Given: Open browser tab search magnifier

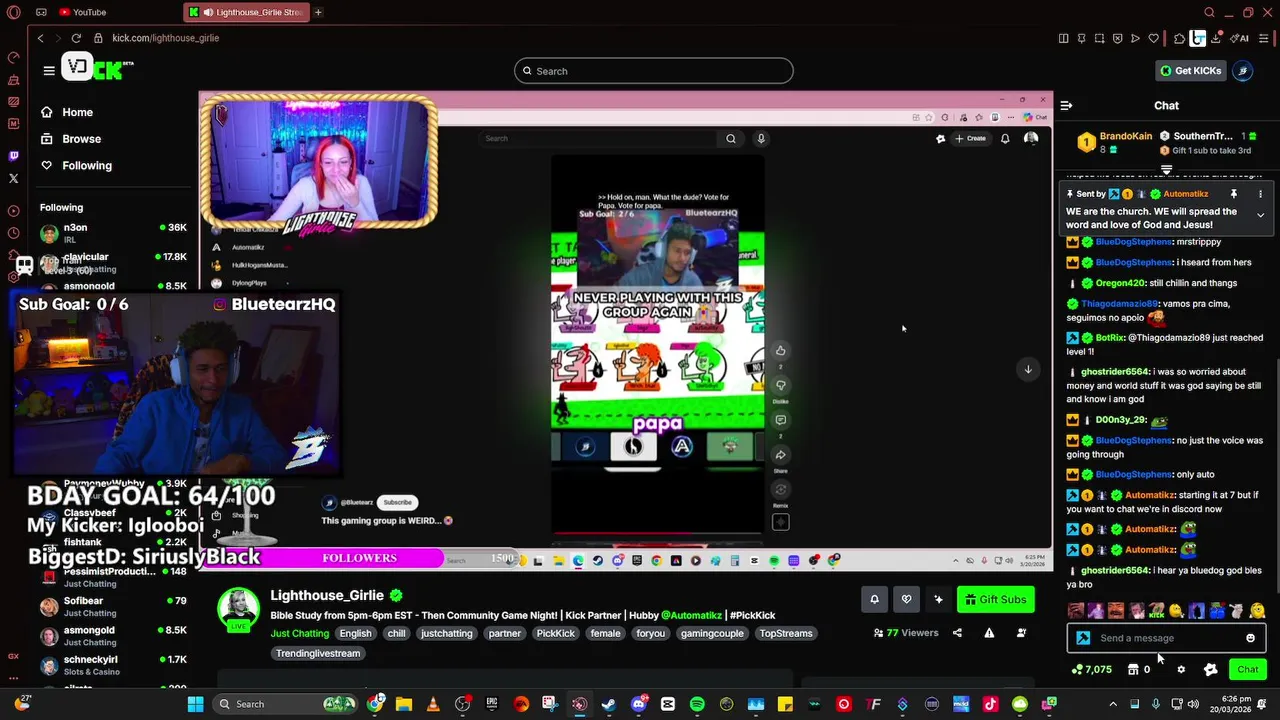Looking at the screenshot, I should [1209, 12].
